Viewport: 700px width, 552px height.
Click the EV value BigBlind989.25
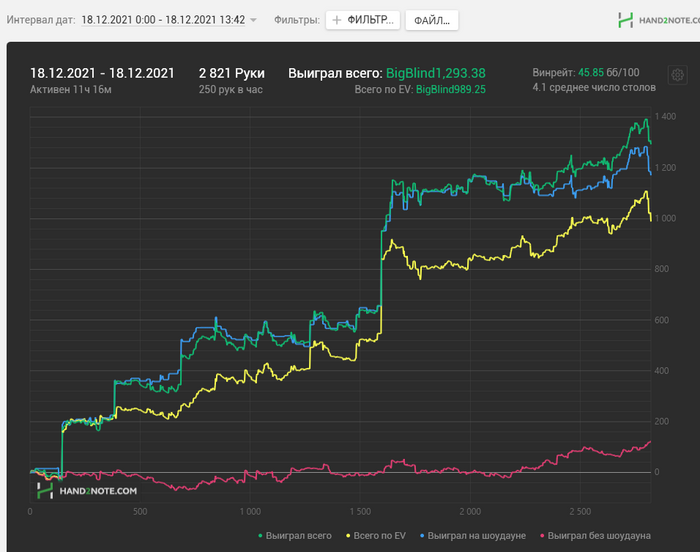[x=451, y=89]
